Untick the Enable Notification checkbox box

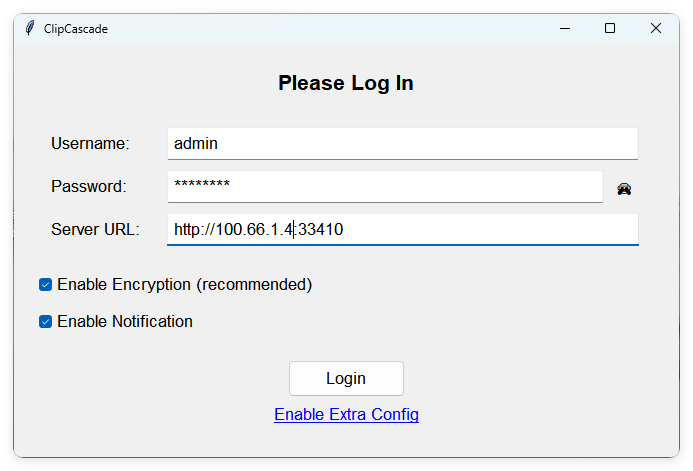[45, 322]
